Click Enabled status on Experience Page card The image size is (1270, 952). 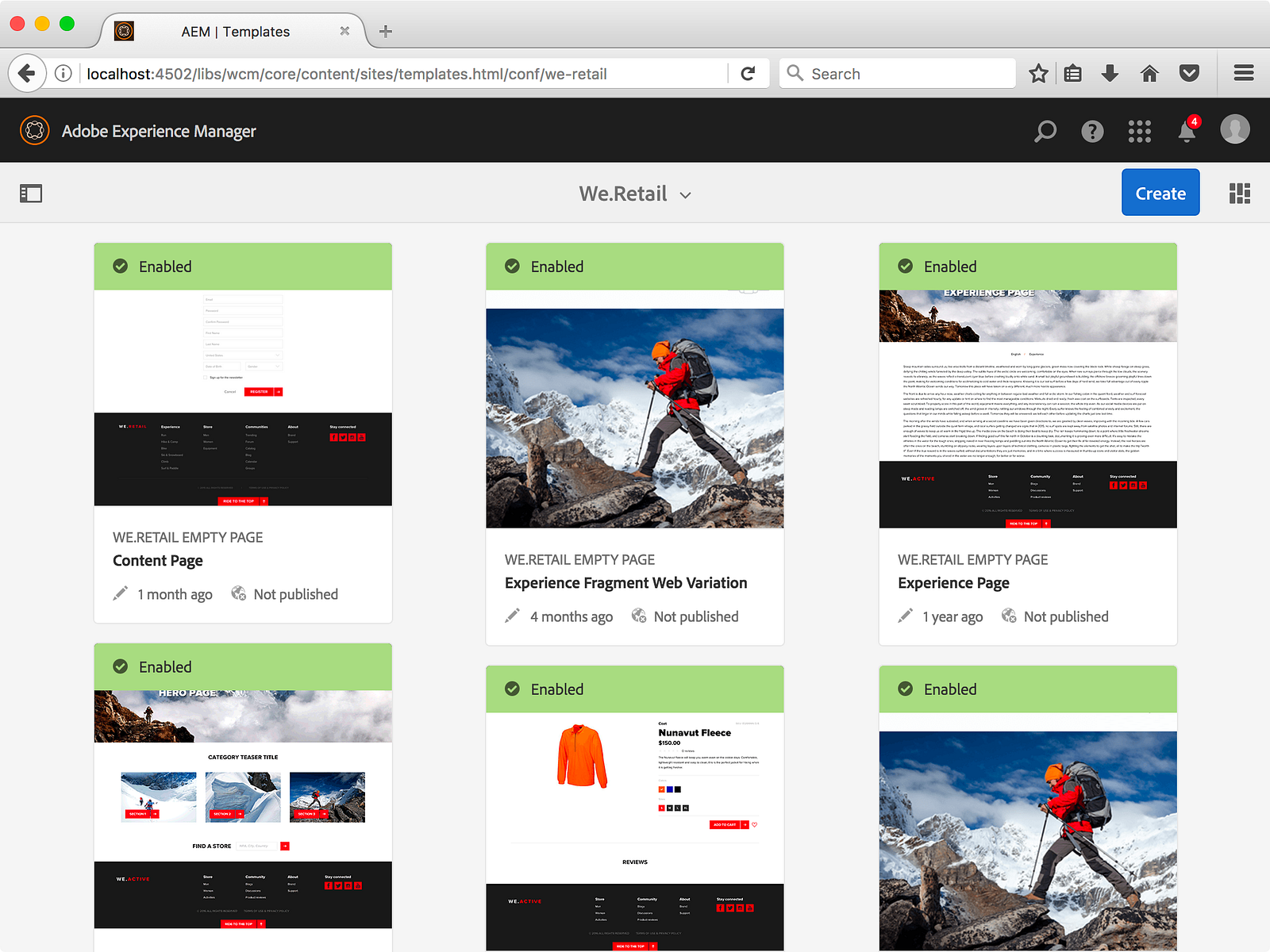pyautogui.click(x=950, y=267)
